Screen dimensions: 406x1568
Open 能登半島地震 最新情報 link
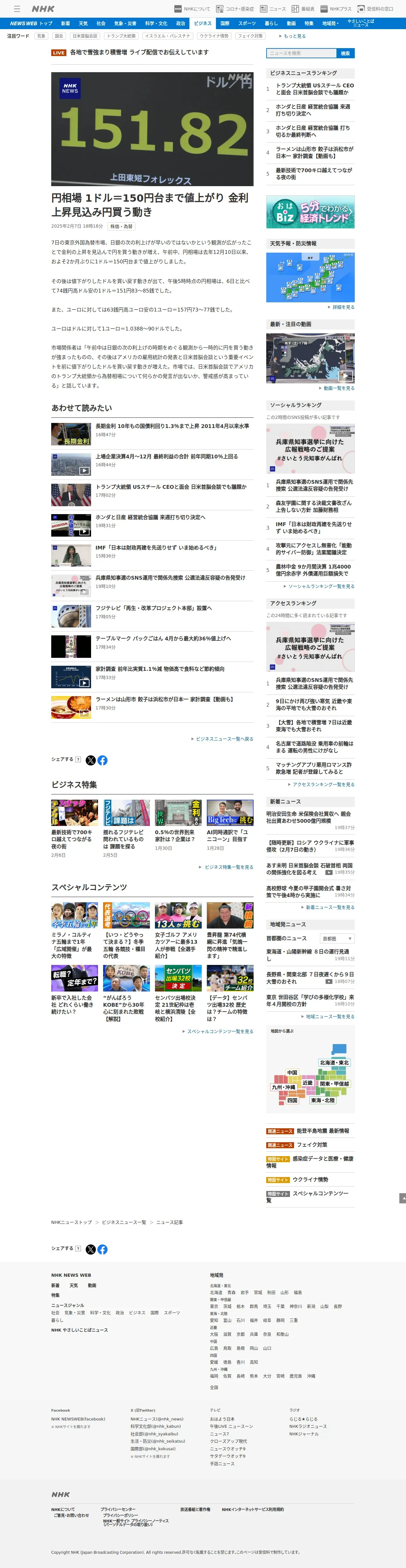click(x=323, y=1131)
